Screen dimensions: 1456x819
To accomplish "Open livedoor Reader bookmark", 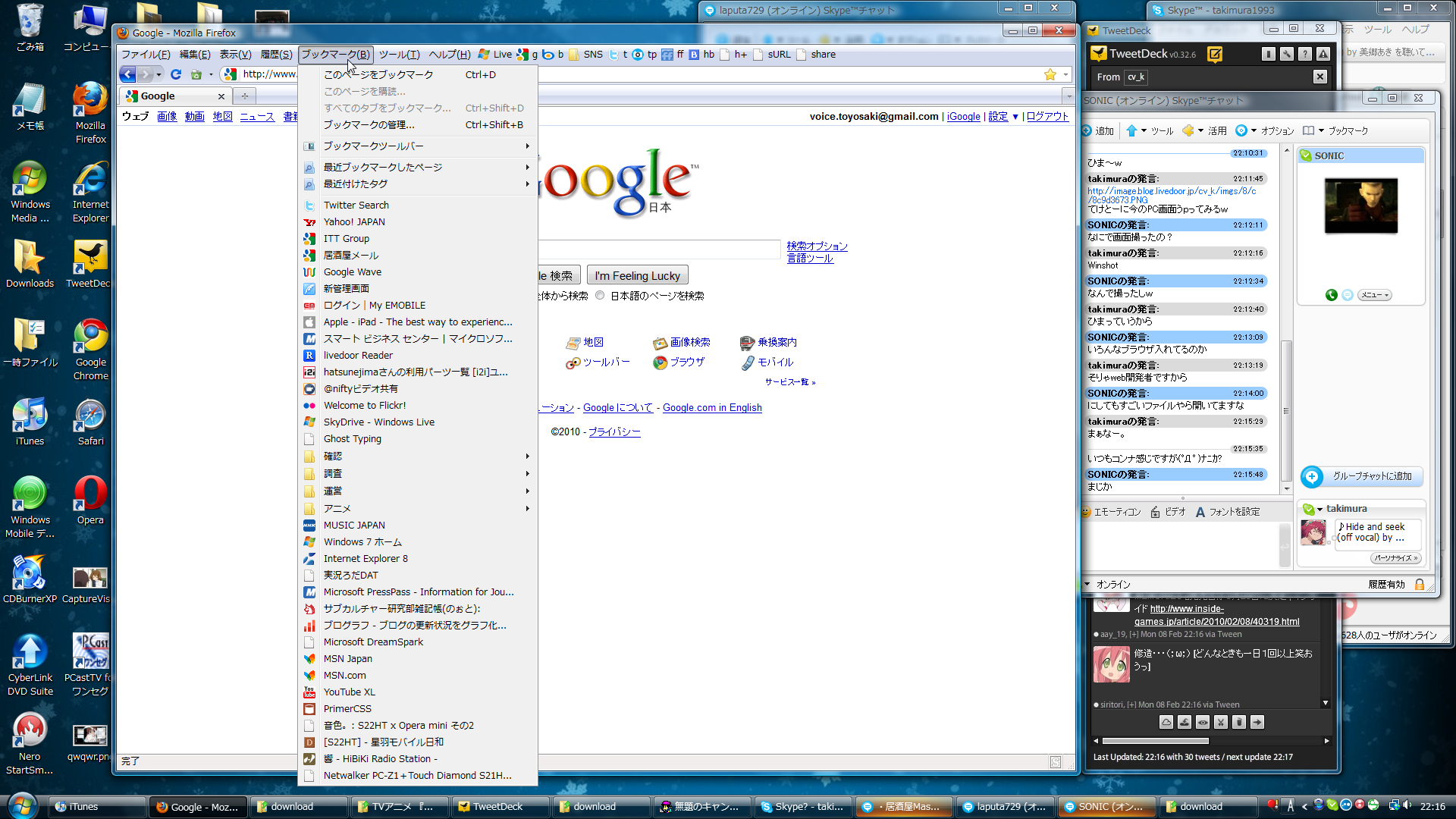I will coord(418,356).
